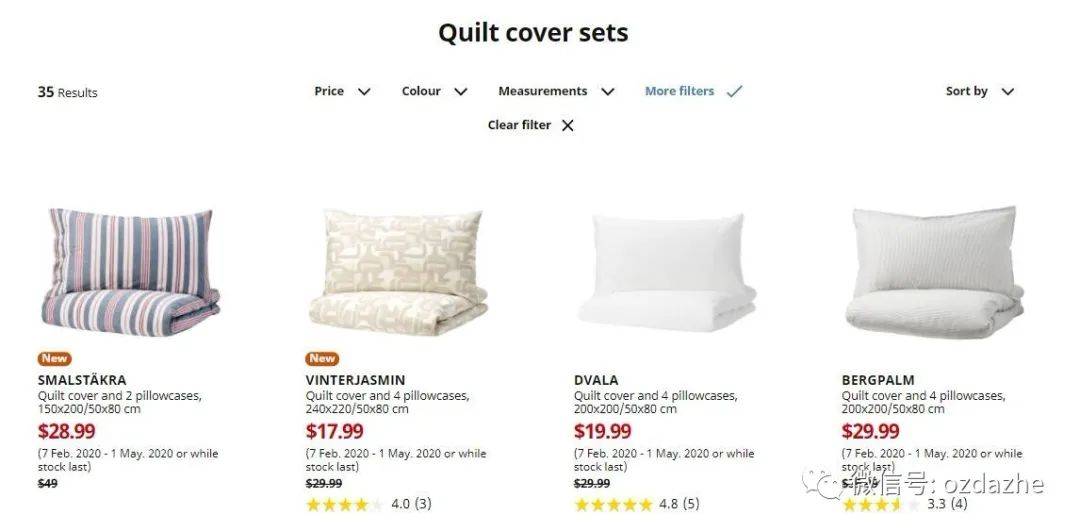Screen dimensions: 1080x531
Task: Click the checkmark icon next to More filters
Action: coord(734,91)
